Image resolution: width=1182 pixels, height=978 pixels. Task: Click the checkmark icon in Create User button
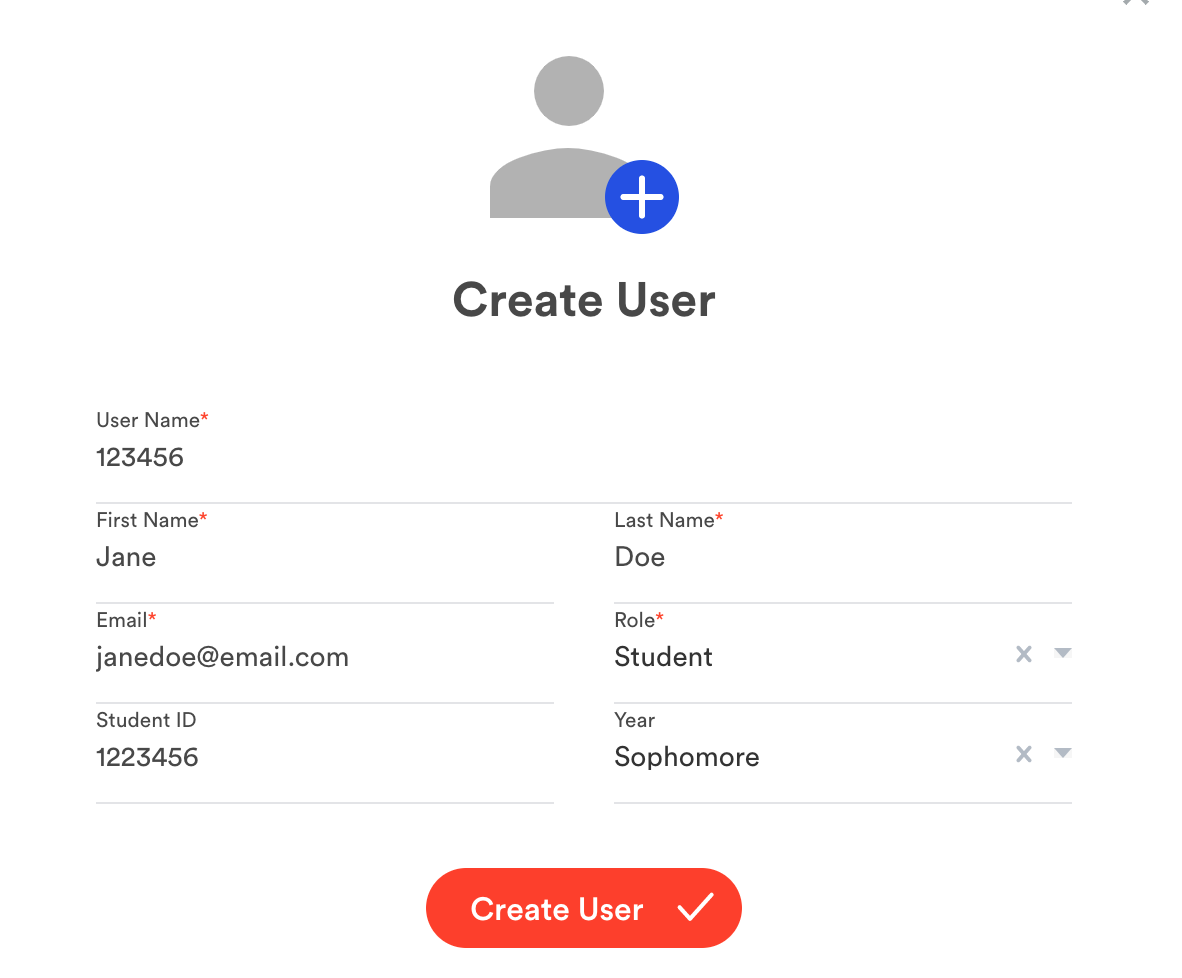695,908
